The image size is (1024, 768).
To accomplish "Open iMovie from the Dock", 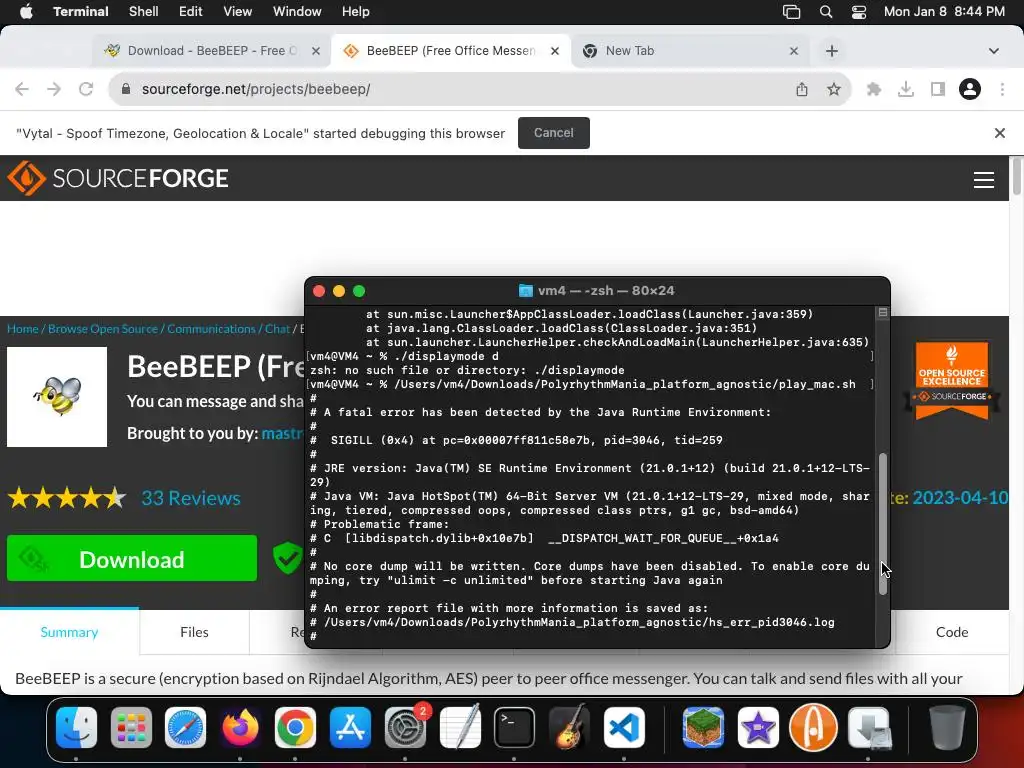I will click(x=758, y=727).
